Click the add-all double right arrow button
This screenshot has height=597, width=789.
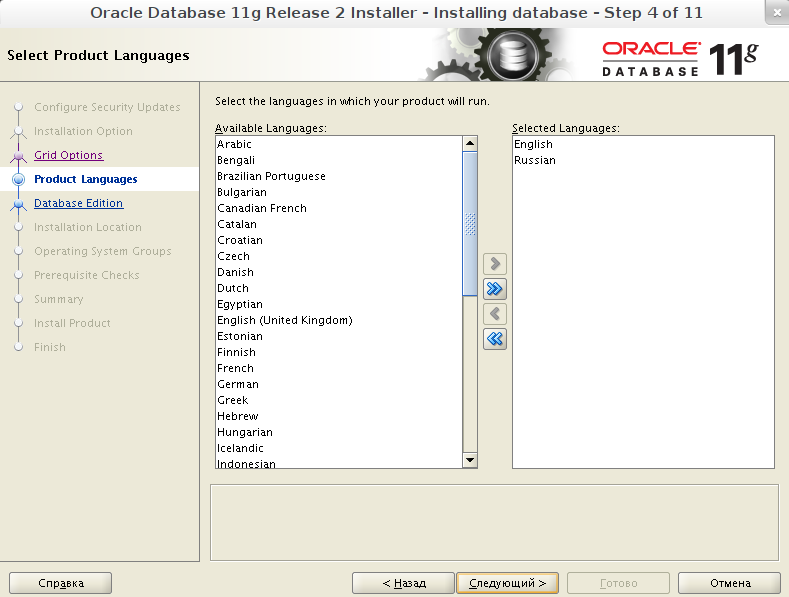pos(494,289)
